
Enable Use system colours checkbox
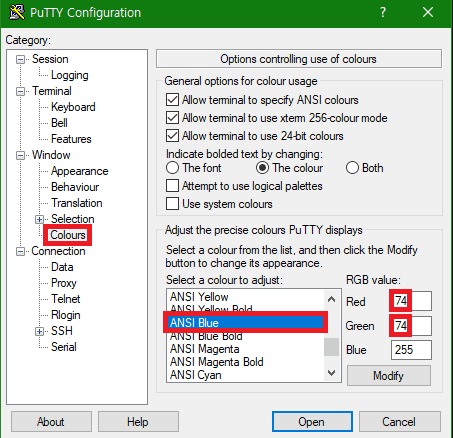click(x=172, y=204)
